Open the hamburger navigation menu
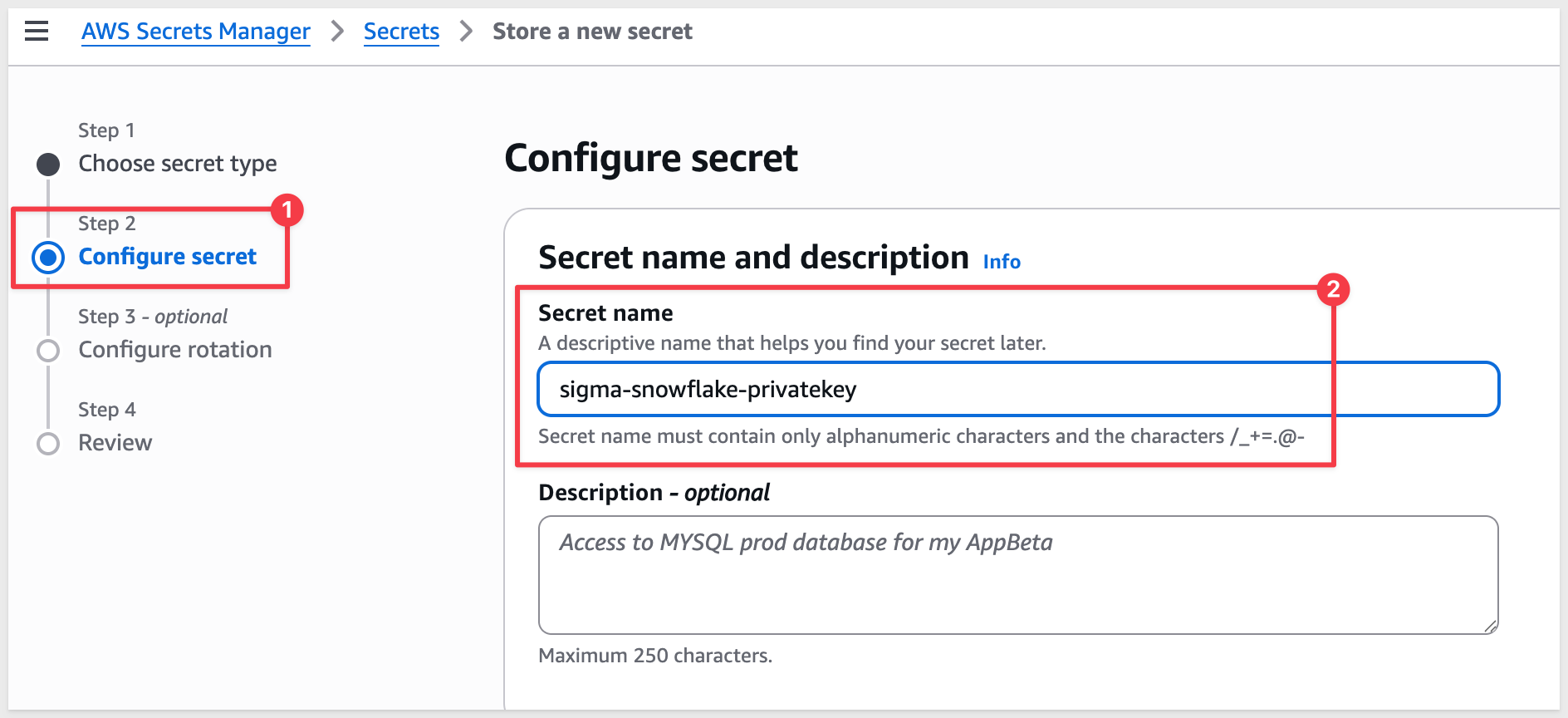The height and width of the screenshot is (718, 1568). pos(37,32)
